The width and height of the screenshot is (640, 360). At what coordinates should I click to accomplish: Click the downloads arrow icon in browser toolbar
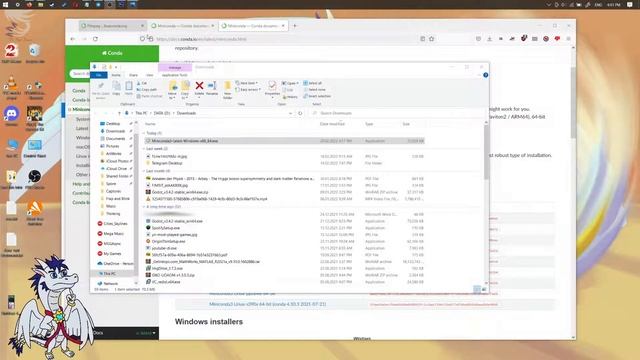click(489, 39)
